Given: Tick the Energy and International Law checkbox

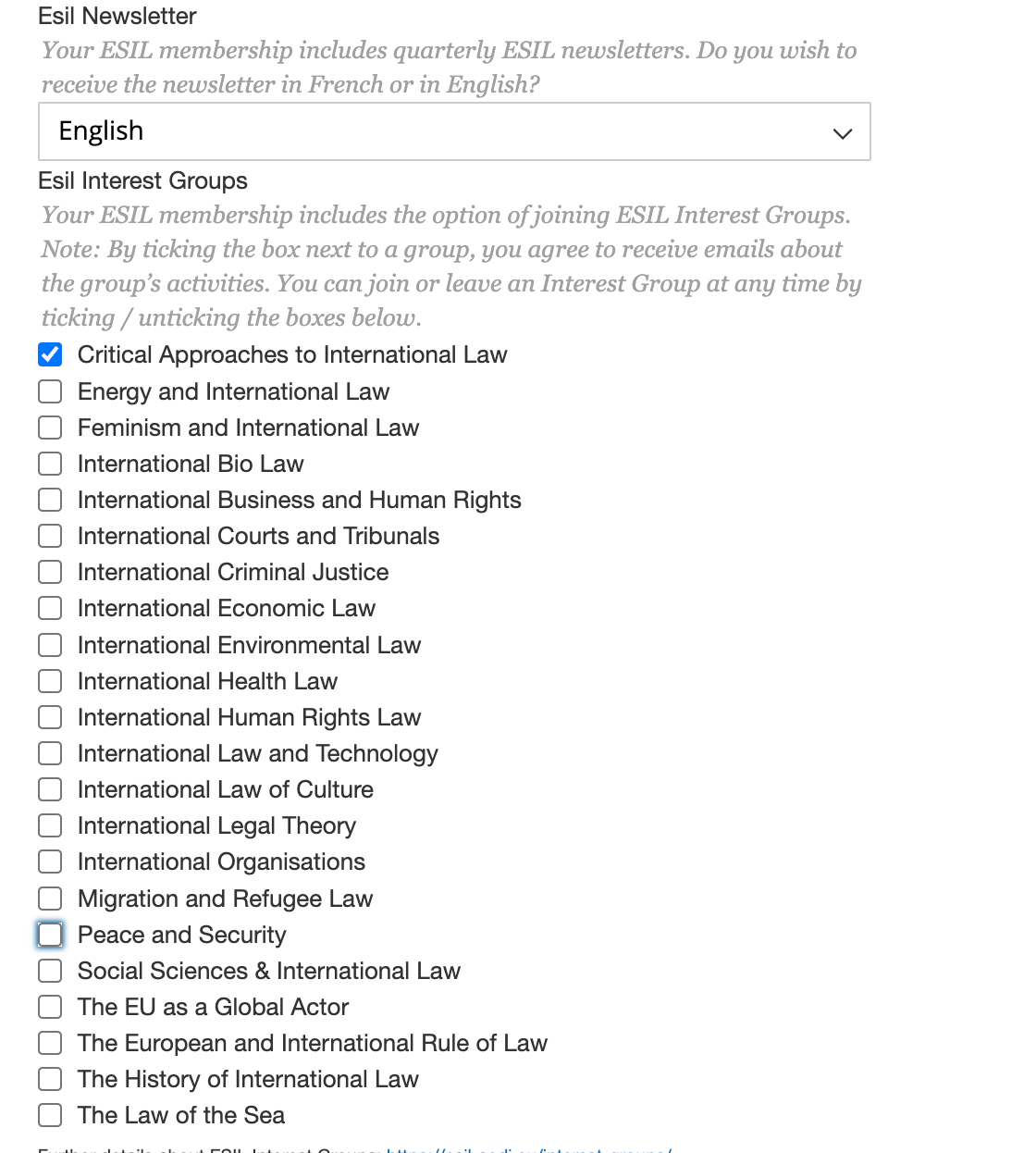Looking at the screenshot, I should click(50, 391).
